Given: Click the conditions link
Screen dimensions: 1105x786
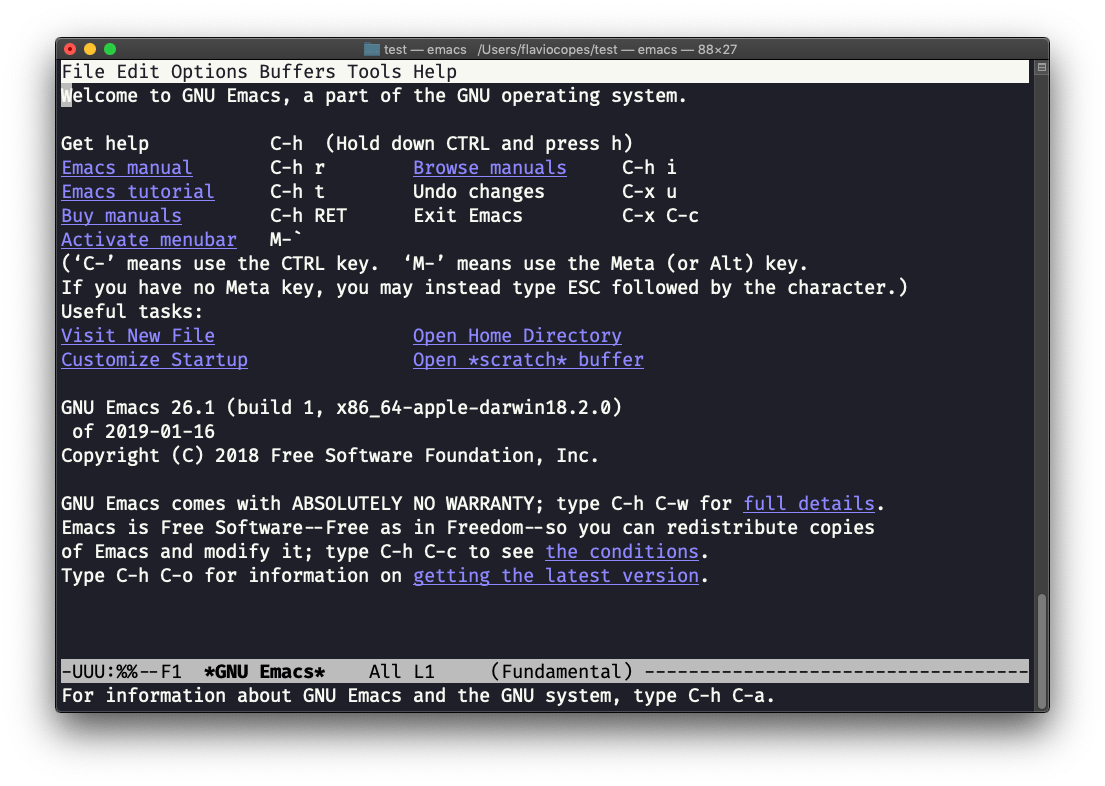Looking at the screenshot, I should click(x=622, y=551).
